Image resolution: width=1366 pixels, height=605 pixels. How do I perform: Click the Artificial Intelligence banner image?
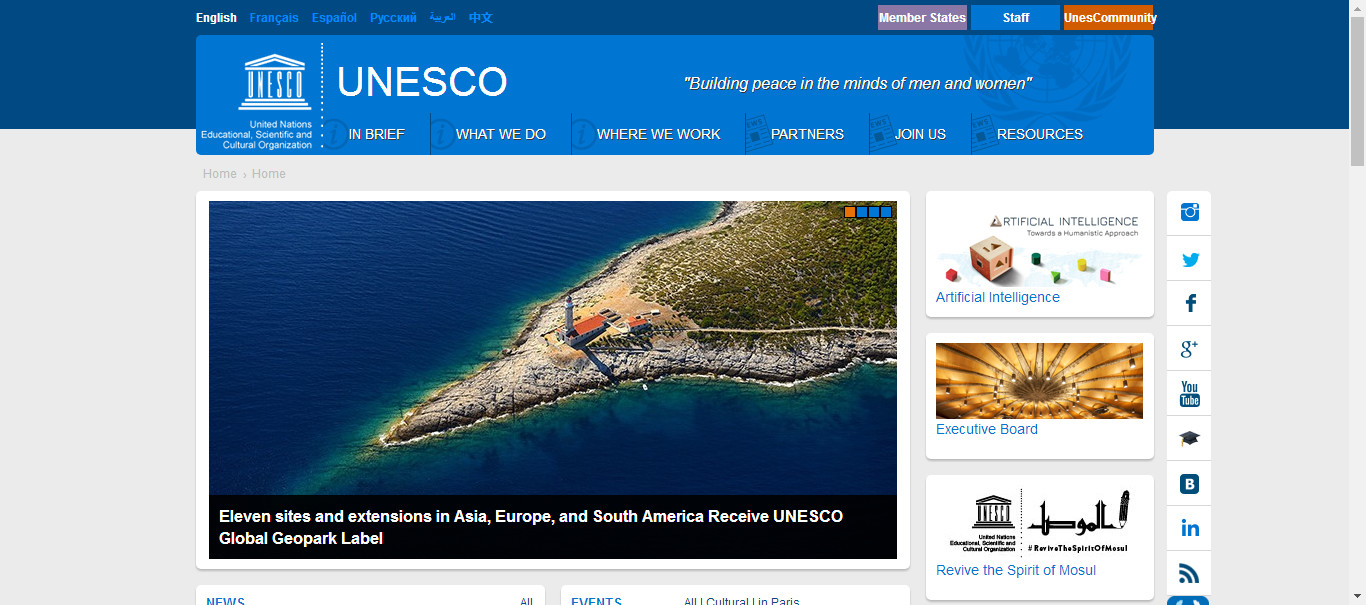tap(1039, 249)
